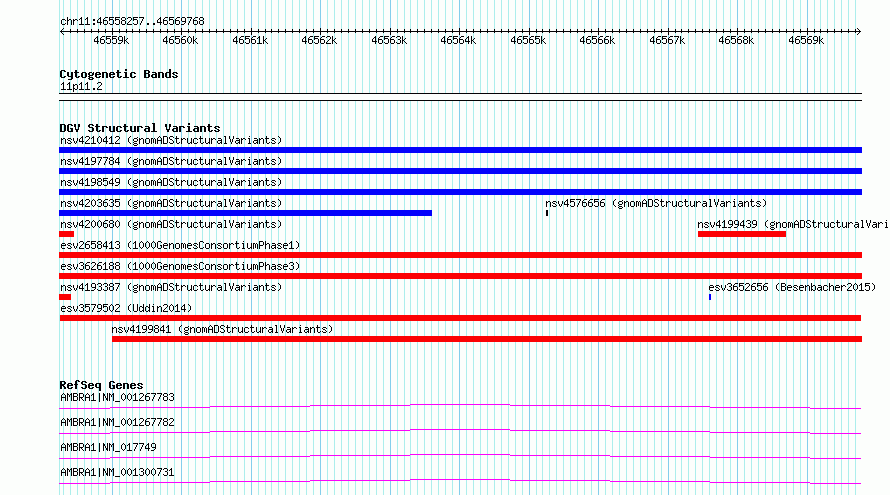The height and width of the screenshot is (495, 890).
Task: Open variant label nsv4199841
Action: pos(222,329)
